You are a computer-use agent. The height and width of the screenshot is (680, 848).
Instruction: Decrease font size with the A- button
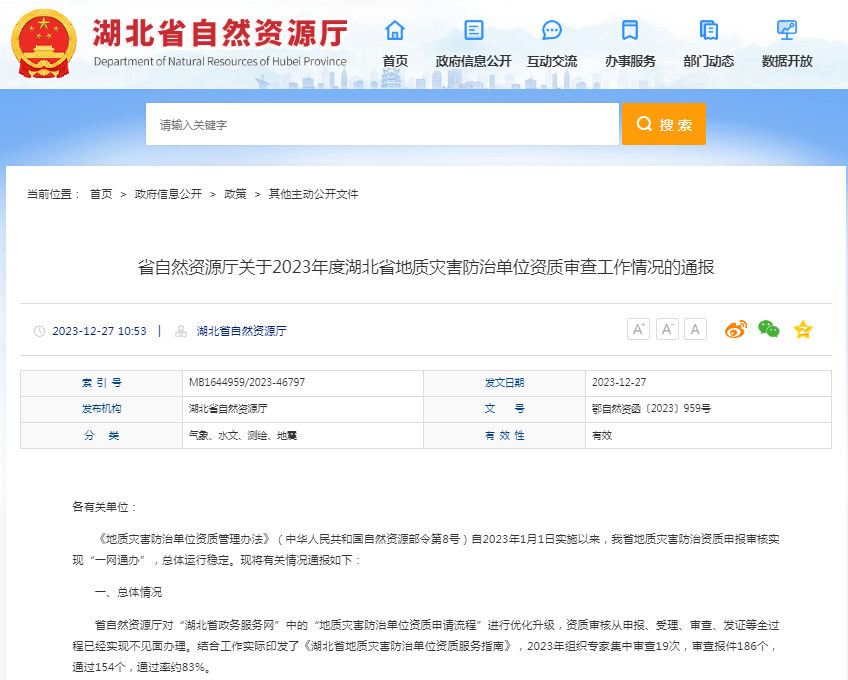pos(666,328)
